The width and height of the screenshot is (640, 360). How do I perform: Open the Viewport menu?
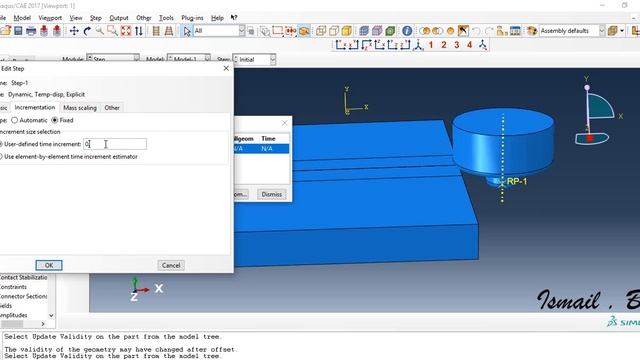pyautogui.click(x=50, y=18)
